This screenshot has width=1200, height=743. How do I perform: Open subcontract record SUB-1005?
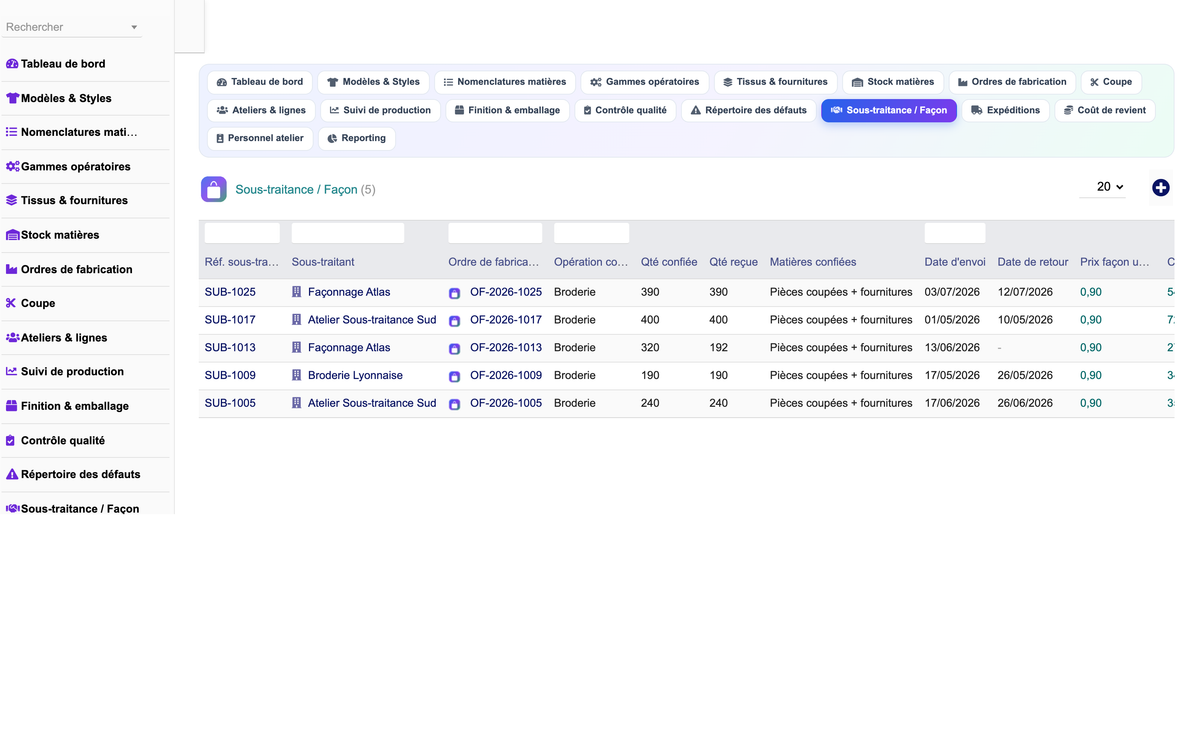coord(230,403)
